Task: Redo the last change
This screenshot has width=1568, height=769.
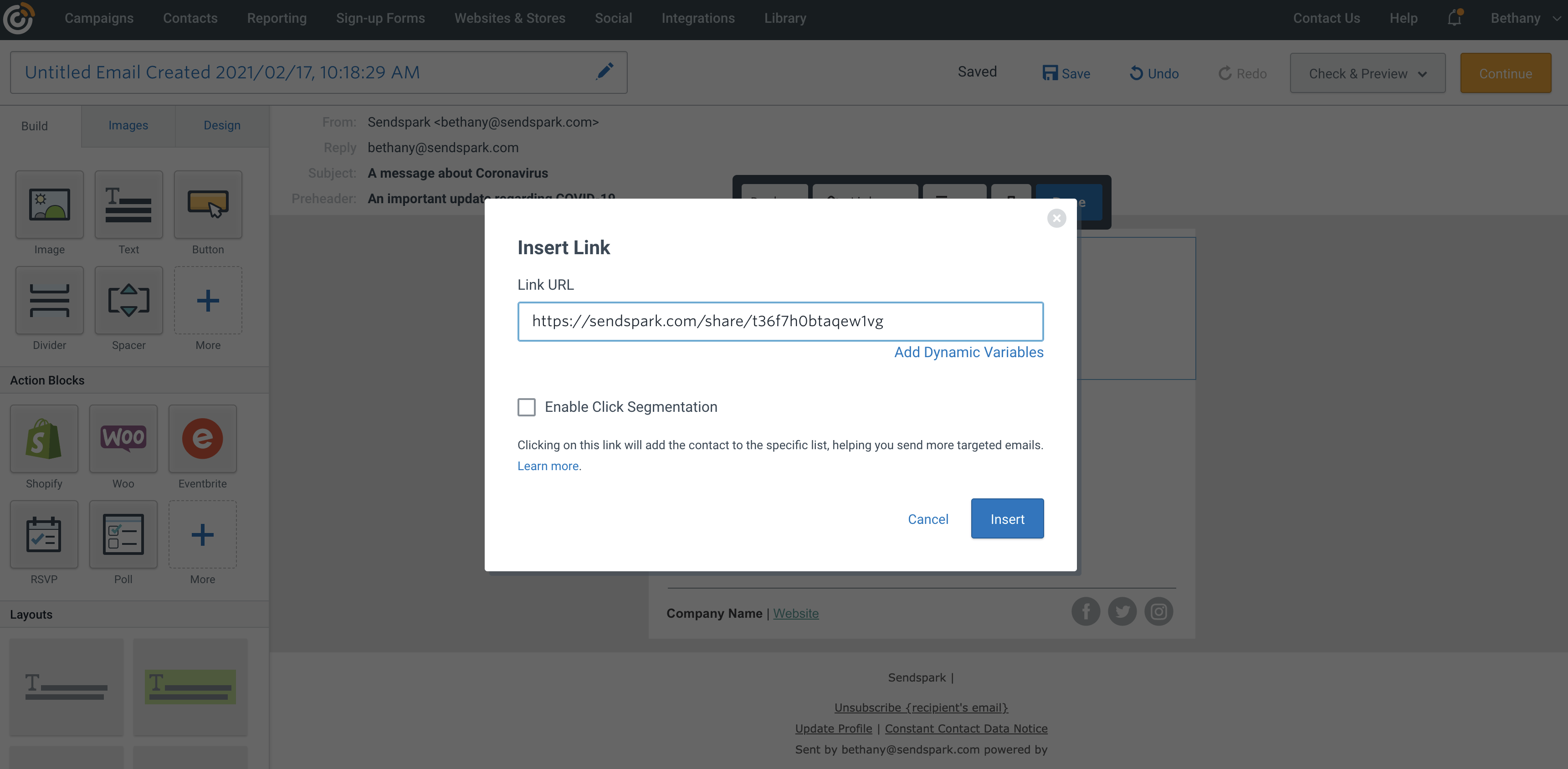Action: (1242, 73)
